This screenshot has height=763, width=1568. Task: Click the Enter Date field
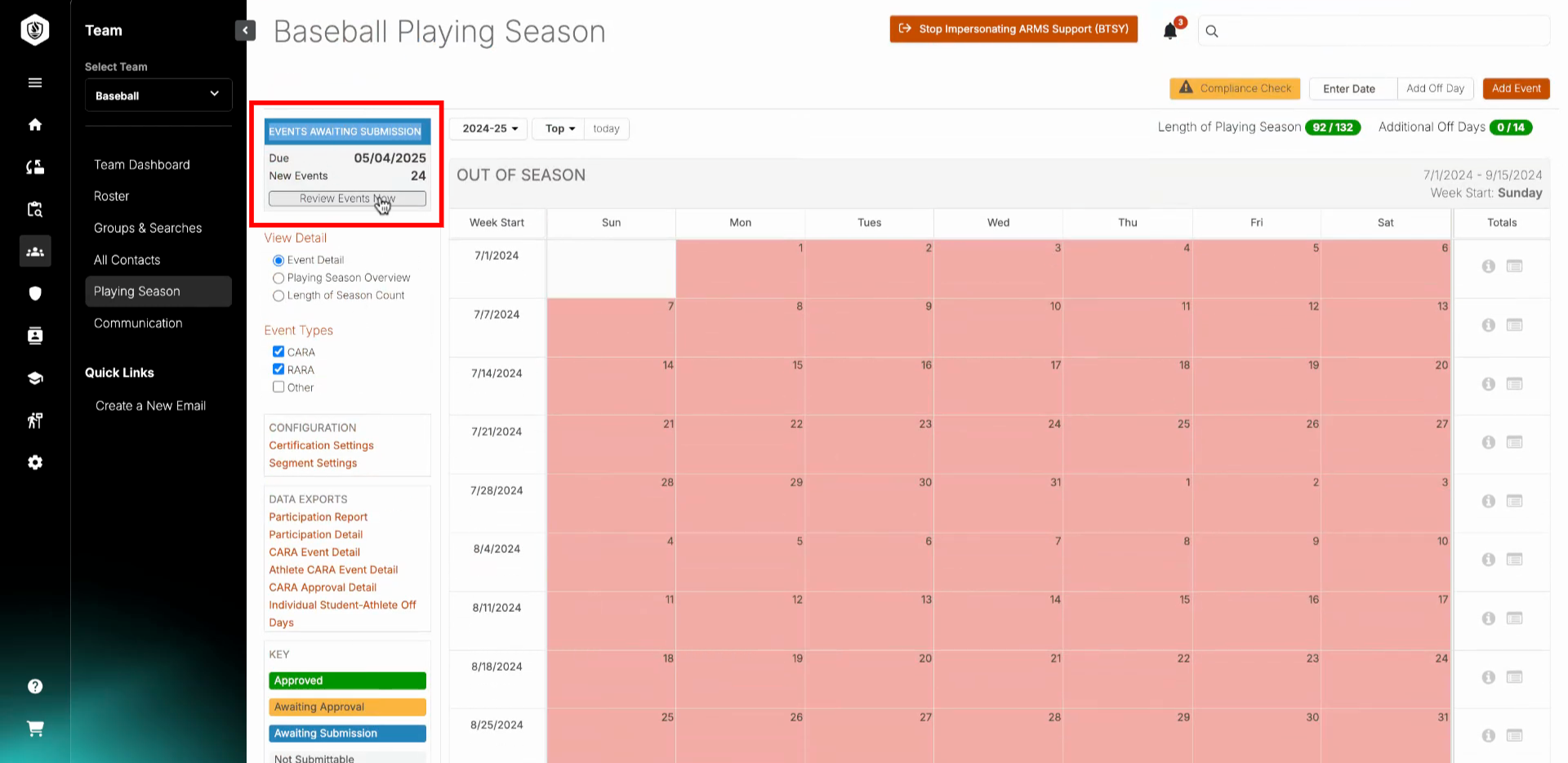1352,88
